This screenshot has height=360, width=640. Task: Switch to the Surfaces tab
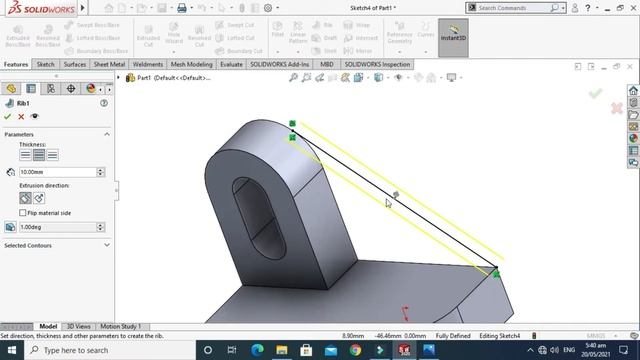point(75,64)
